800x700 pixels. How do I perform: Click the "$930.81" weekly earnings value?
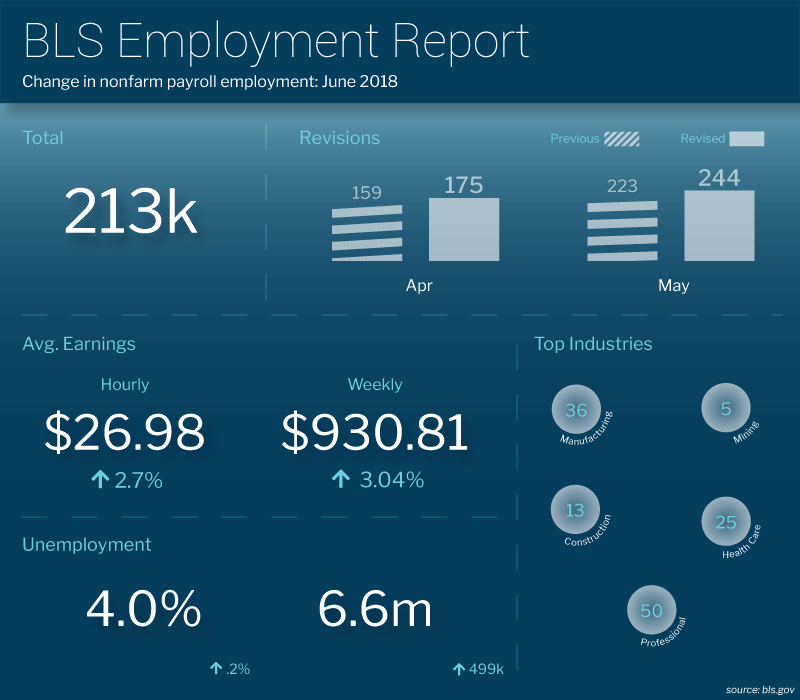pos(374,432)
